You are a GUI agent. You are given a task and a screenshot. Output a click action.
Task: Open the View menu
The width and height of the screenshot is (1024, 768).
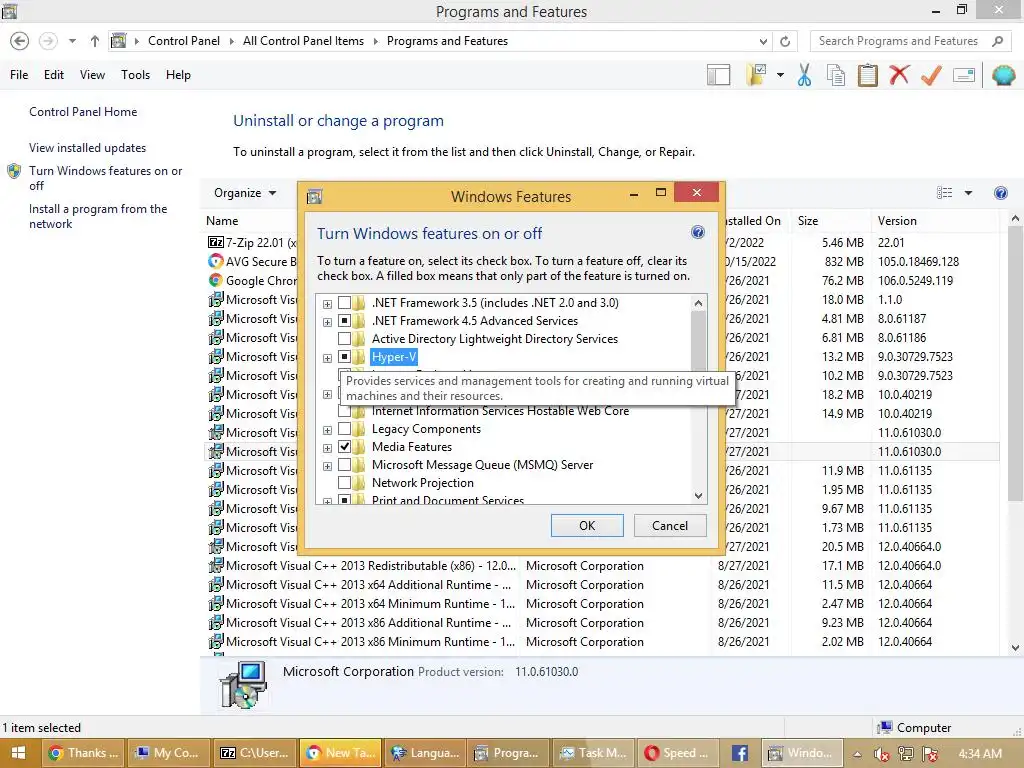[92, 75]
